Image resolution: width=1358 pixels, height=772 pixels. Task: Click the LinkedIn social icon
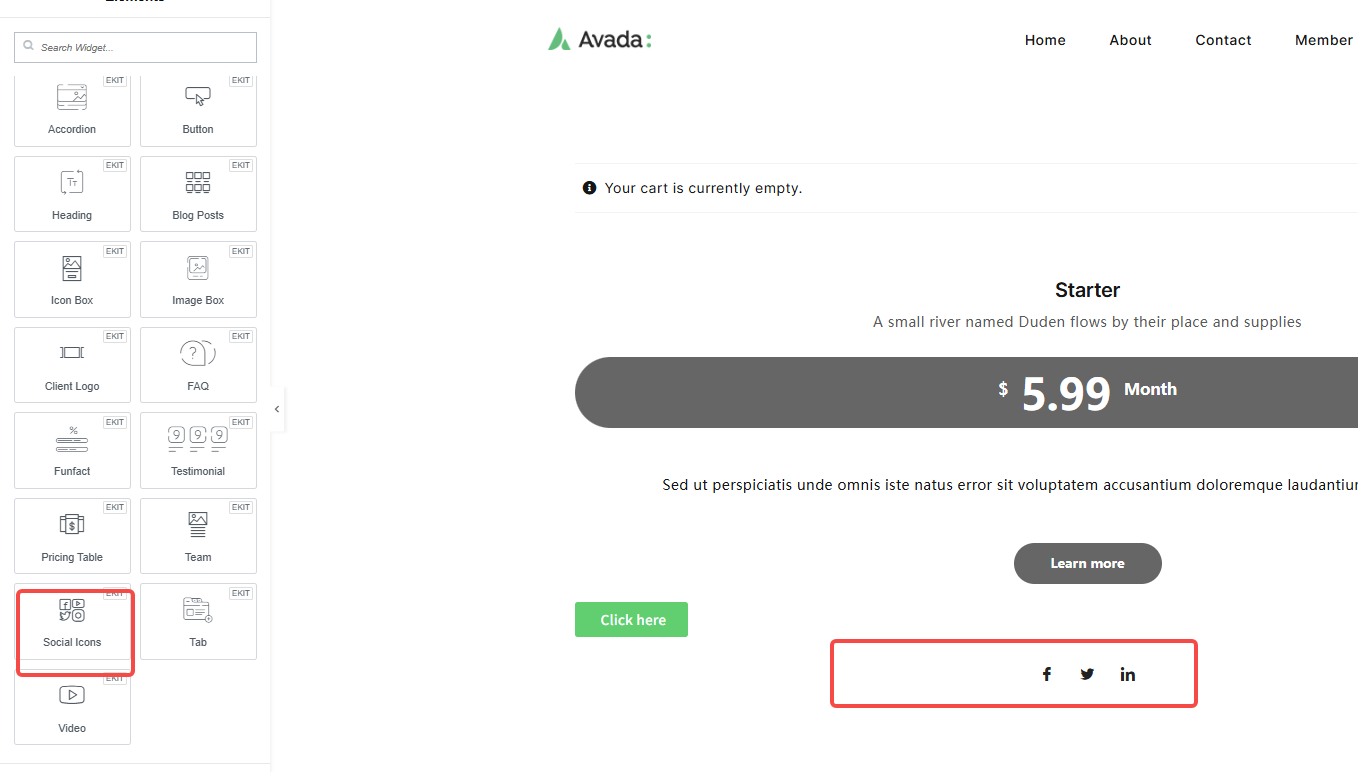click(1127, 673)
